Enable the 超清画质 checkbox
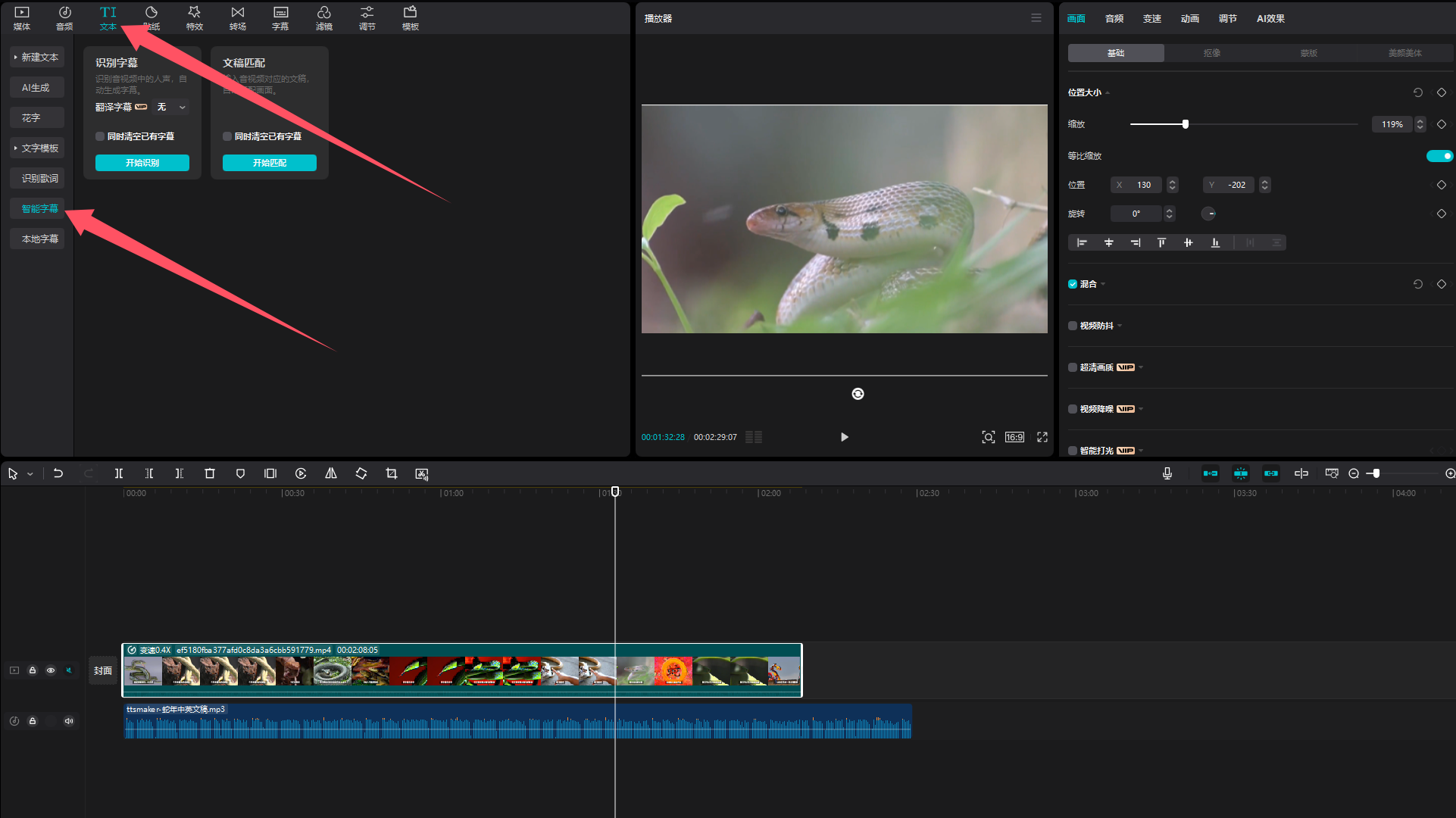 [x=1073, y=367]
